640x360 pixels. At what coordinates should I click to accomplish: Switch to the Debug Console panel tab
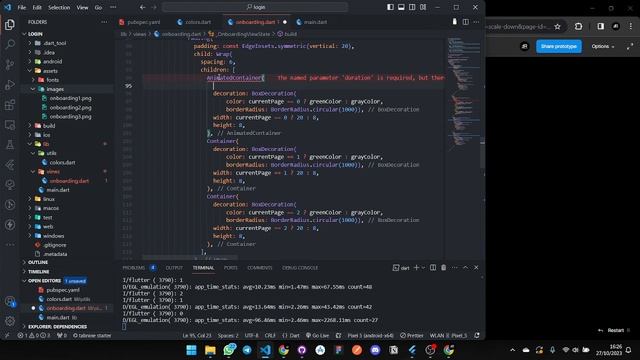[x=300, y=268]
